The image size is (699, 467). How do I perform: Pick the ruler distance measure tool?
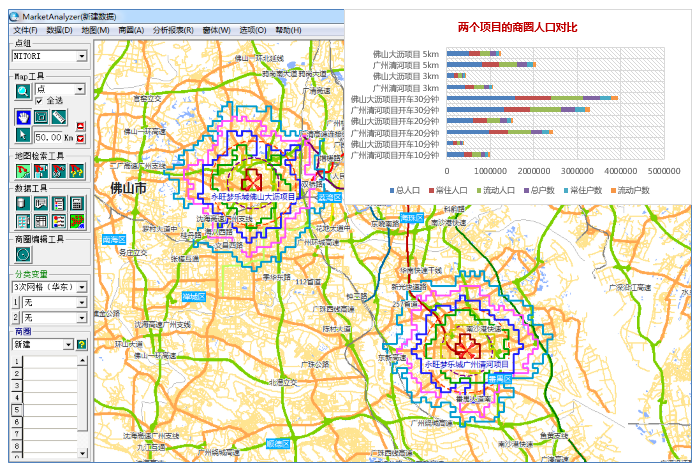(x=59, y=117)
